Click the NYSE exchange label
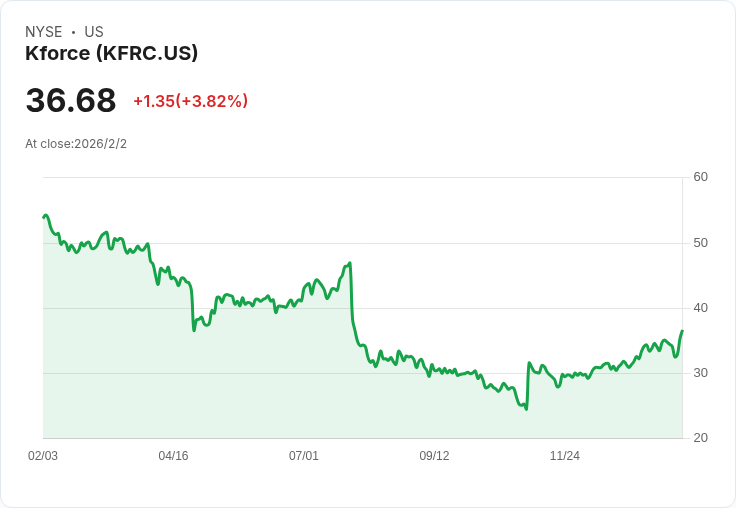 point(44,32)
